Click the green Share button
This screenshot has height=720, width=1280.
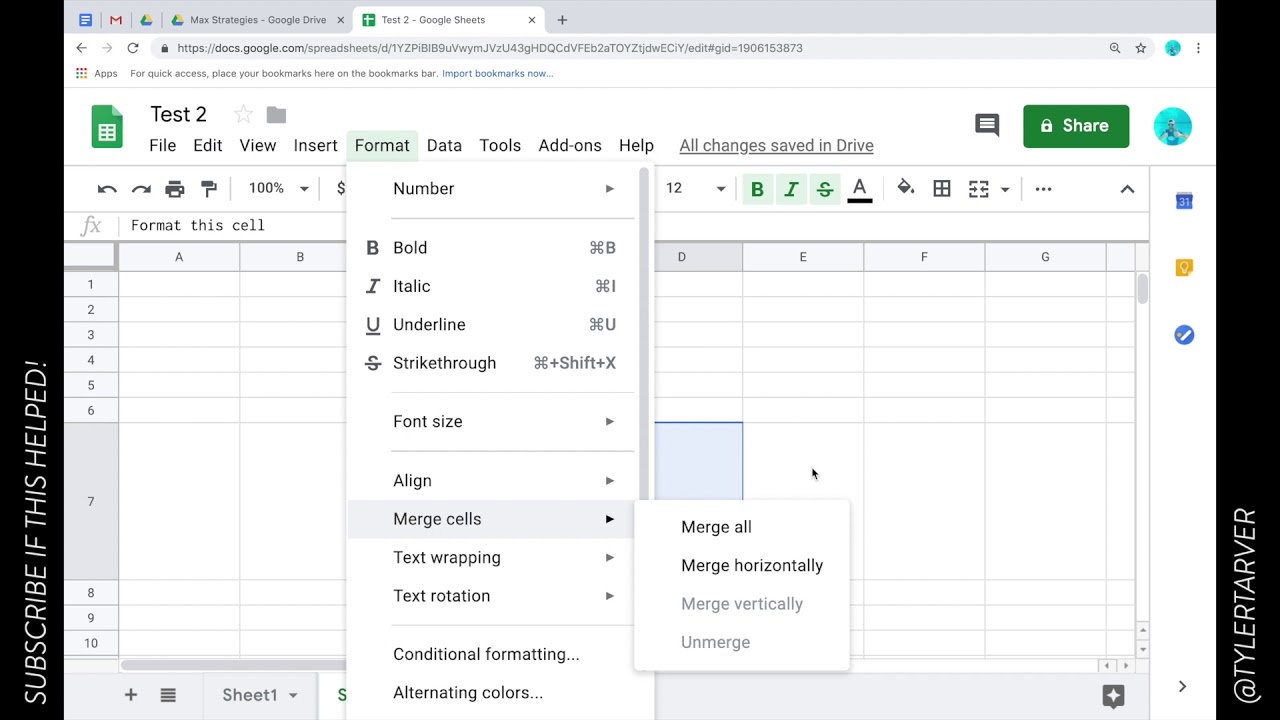pyautogui.click(x=1076, y=126)
